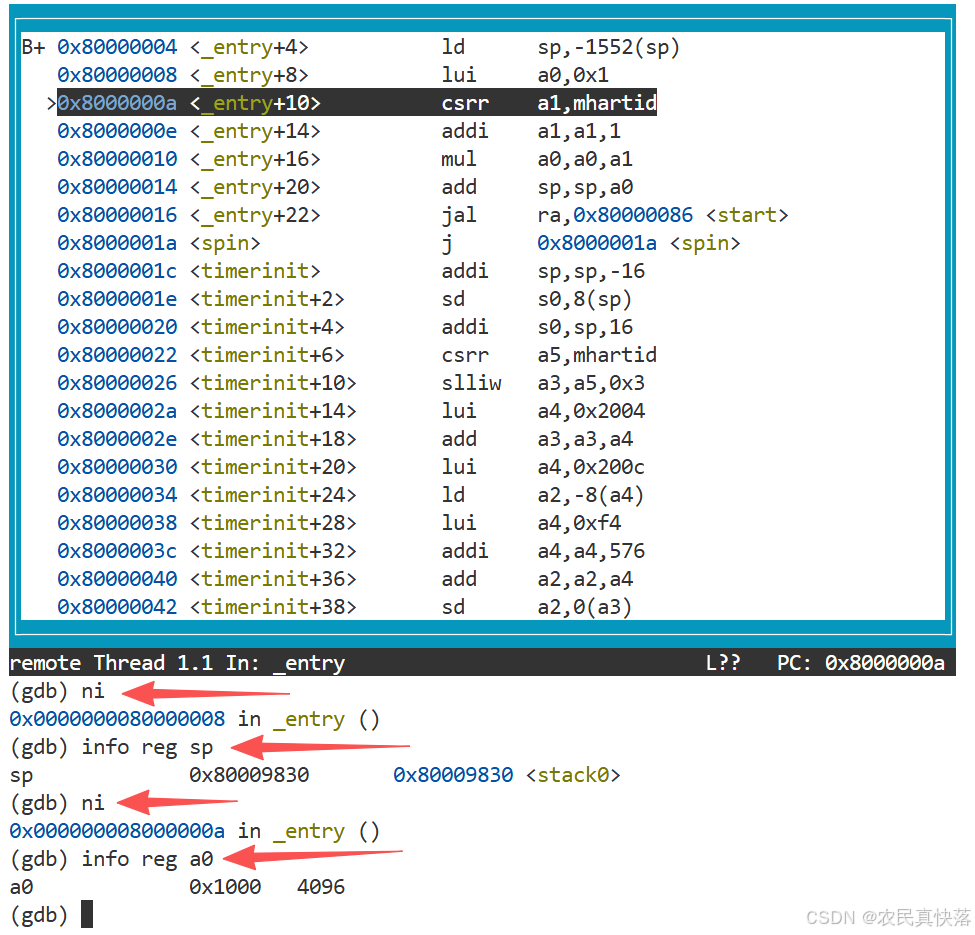Click the > current-instruction marker
This screenshot has width=975, height=935.
coord(50,103)
